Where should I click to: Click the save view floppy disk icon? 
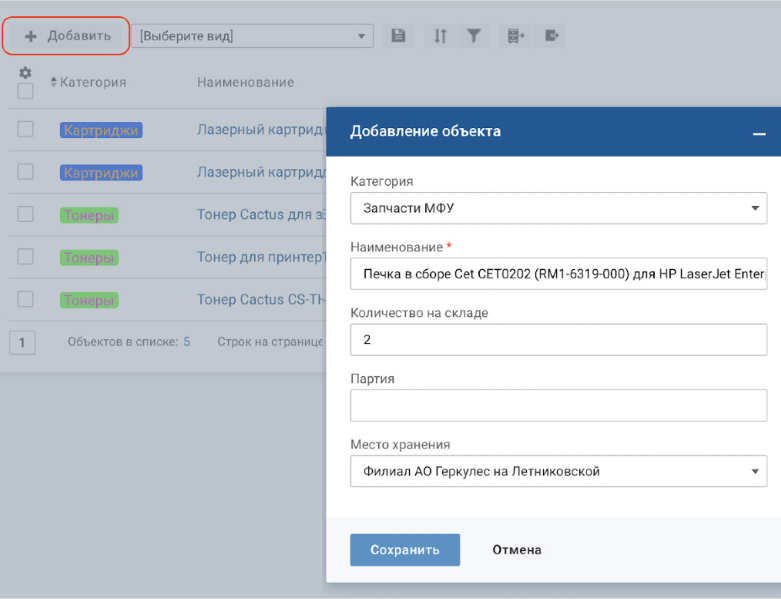pyautogui.click(x=398, y=36)
